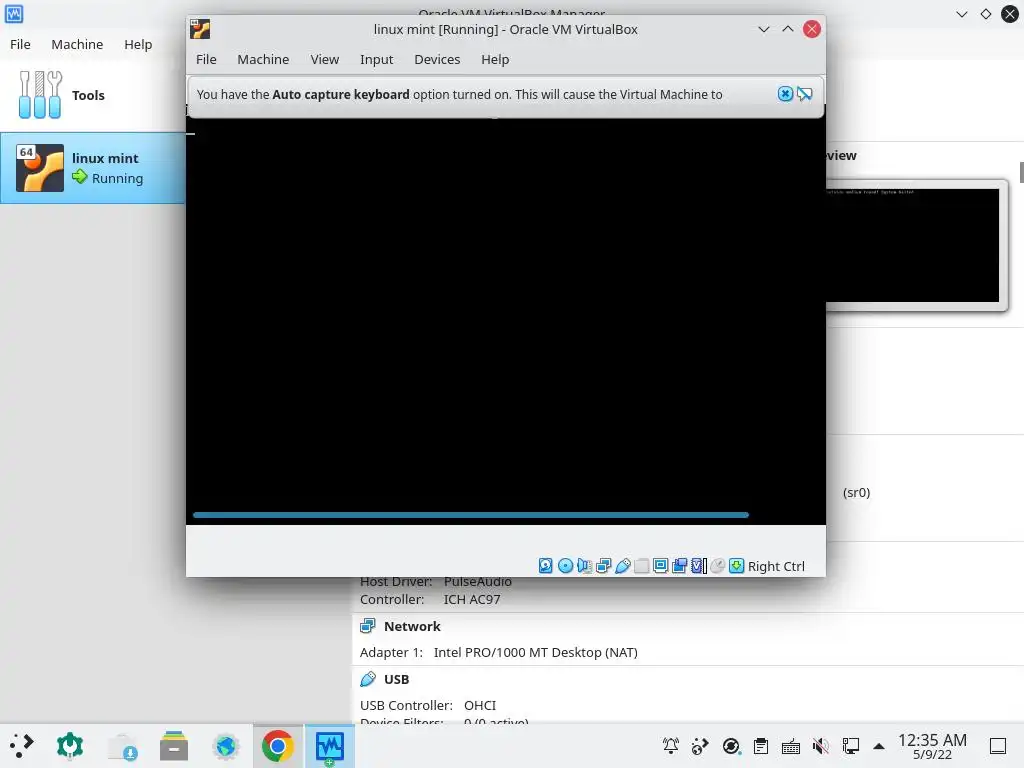Open the Devices menu in VM window

click(x=437, y=59)
